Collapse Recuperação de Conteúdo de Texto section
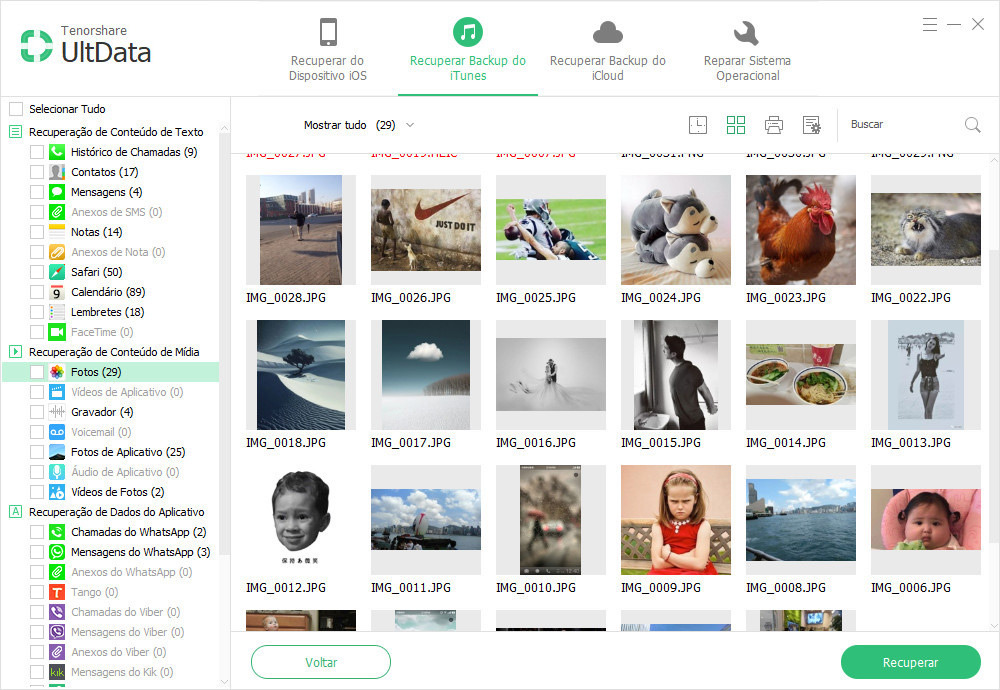Screen dimensions: 1000x690 (x=15, y=132)
